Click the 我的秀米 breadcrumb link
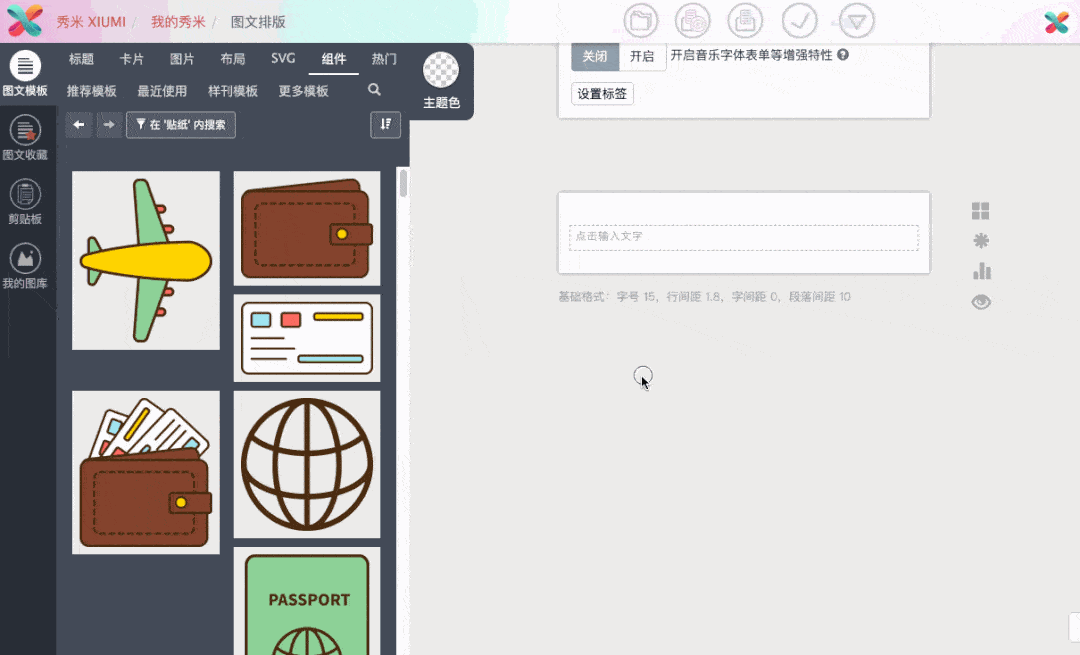 pyautogui.click(x=178, y=21)
